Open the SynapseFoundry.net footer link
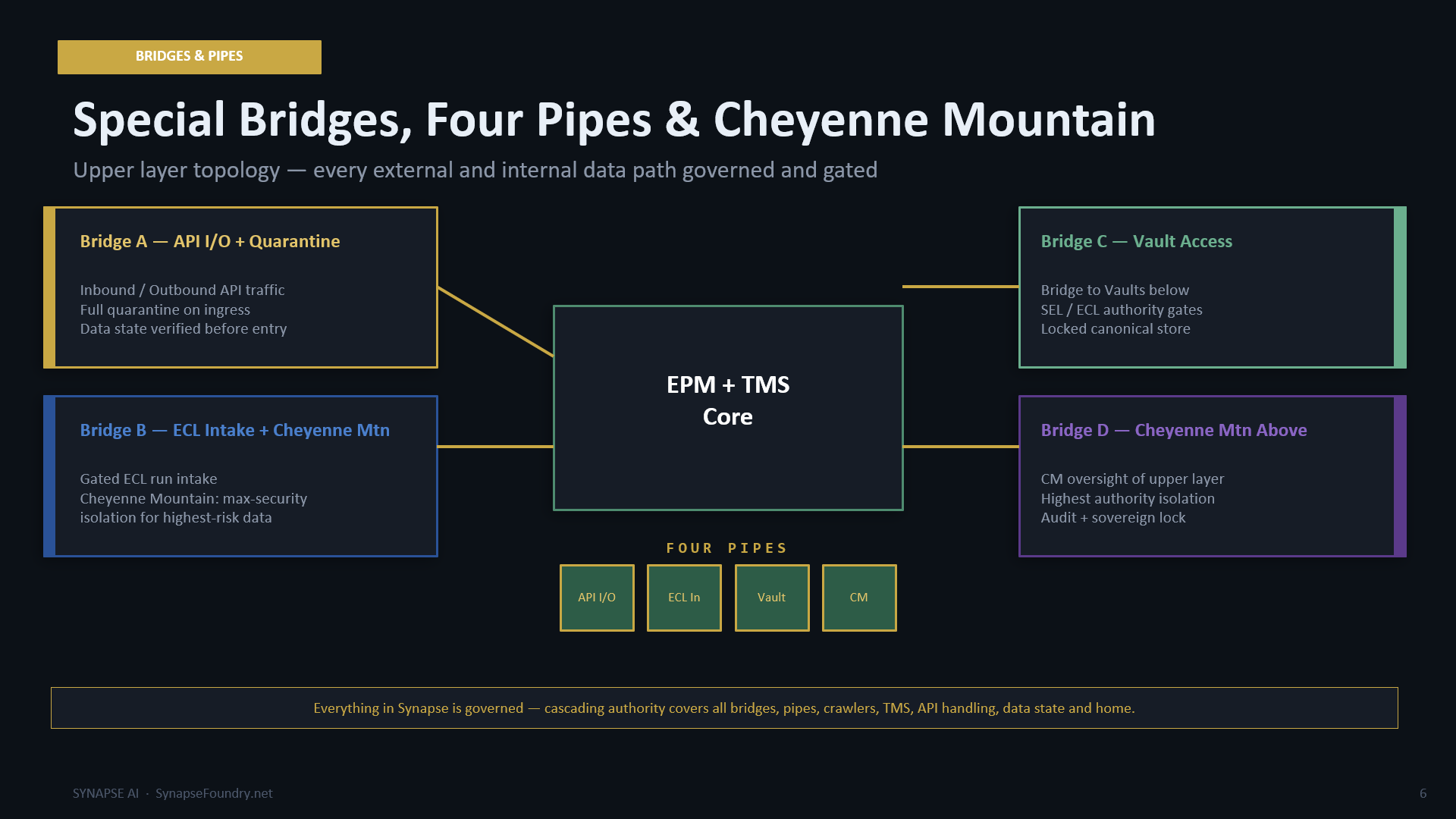This screenshot has height=819, width=1456. (x=214, y=793)
